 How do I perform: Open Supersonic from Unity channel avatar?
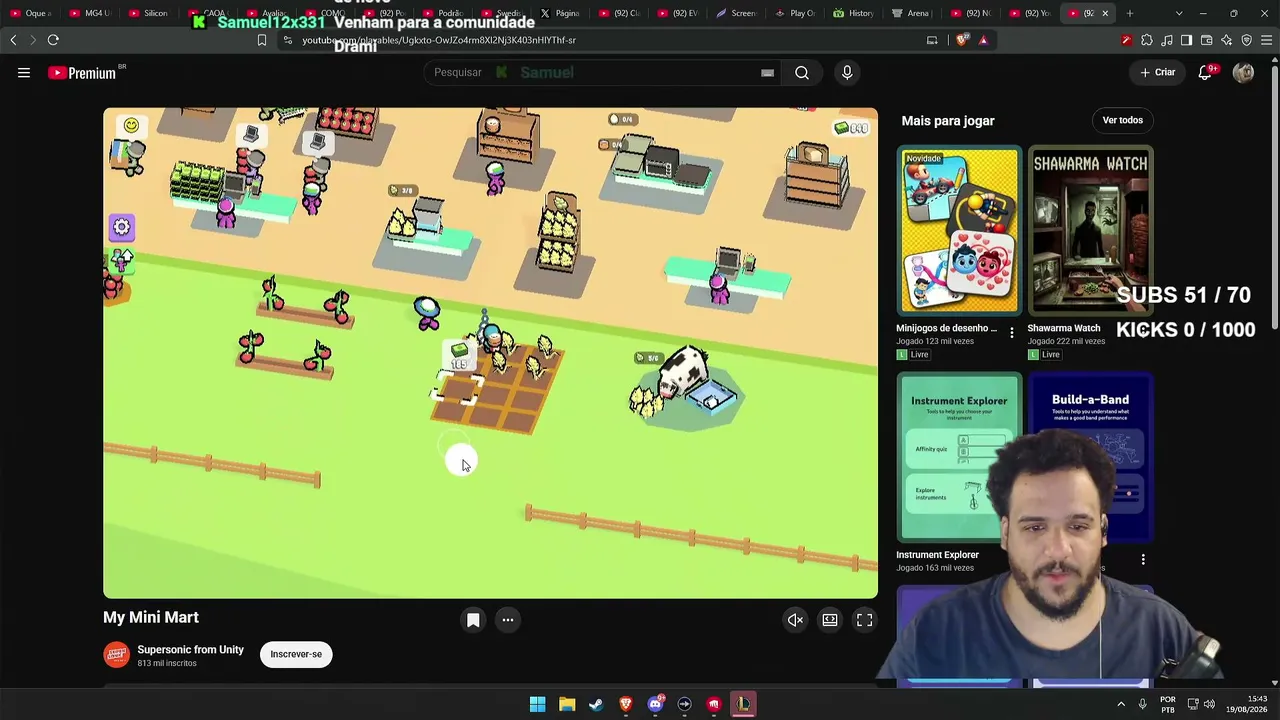pos(117,655)
